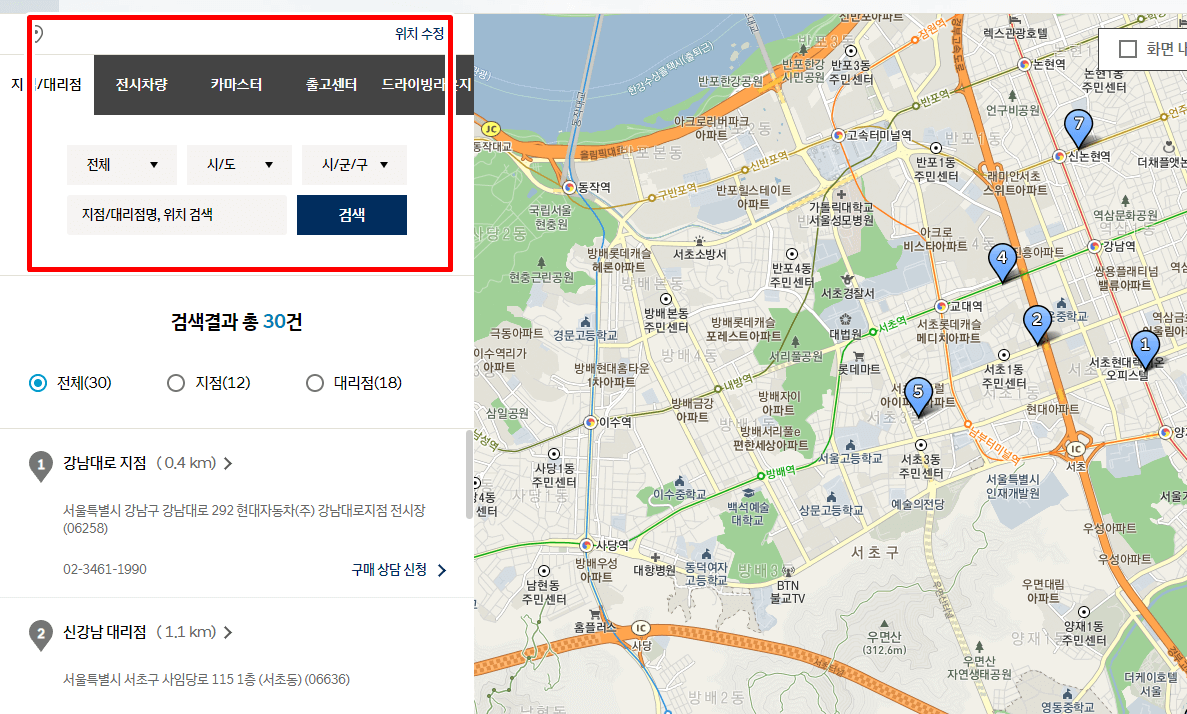Select map marker number 5
Image resolution: width=1187 pixels, height=714 pixels.
(918, 396)
